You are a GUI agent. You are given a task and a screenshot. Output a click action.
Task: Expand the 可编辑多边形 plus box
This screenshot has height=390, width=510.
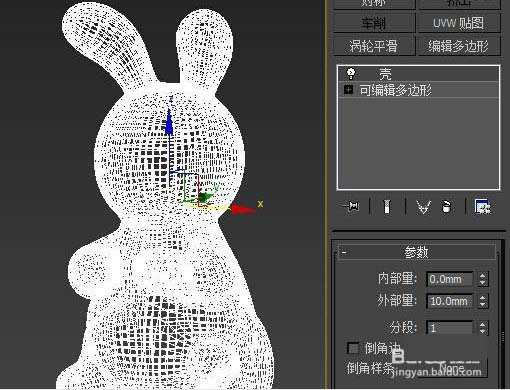click(x=348, y=90)
